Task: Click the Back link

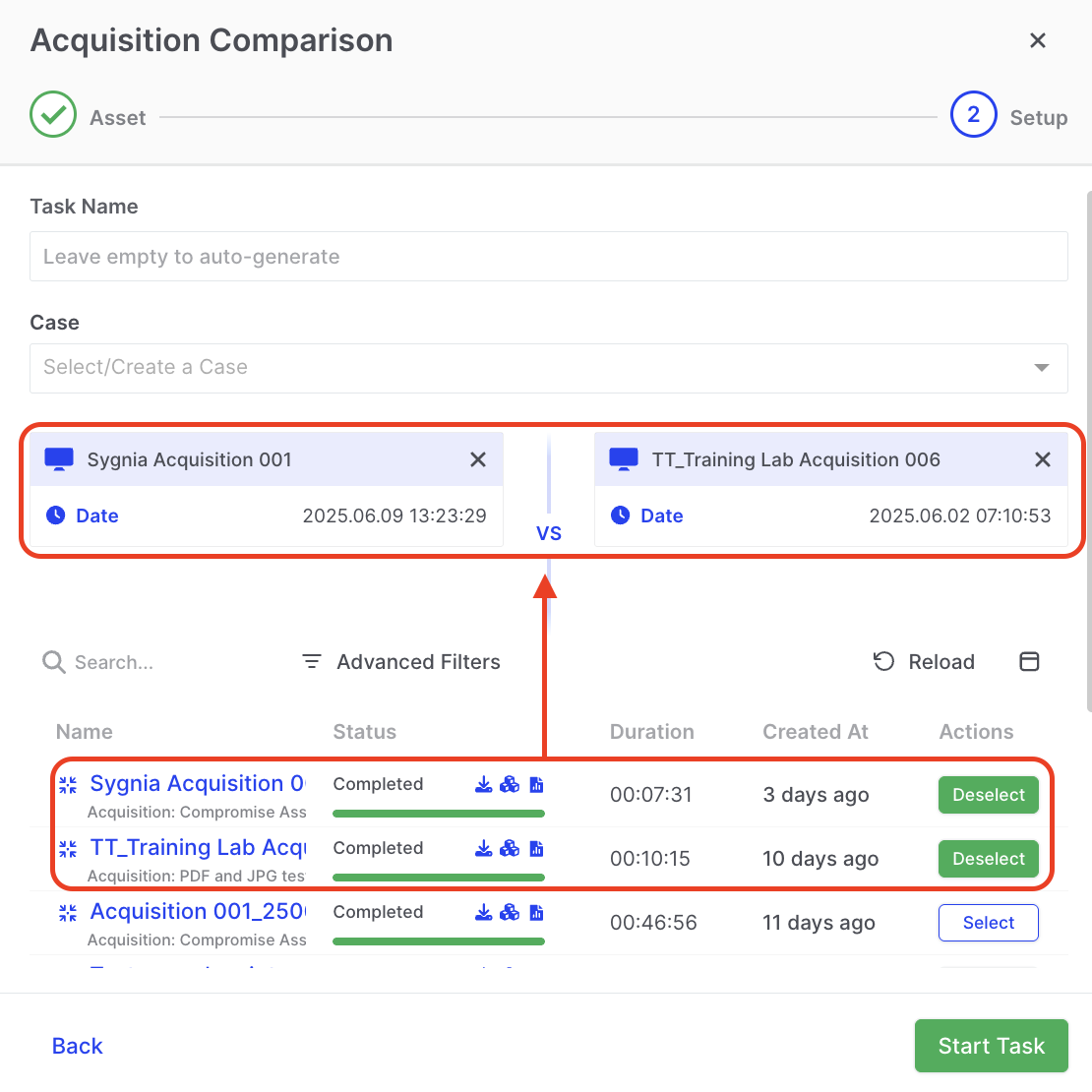Action: (x=77, y=1046)
